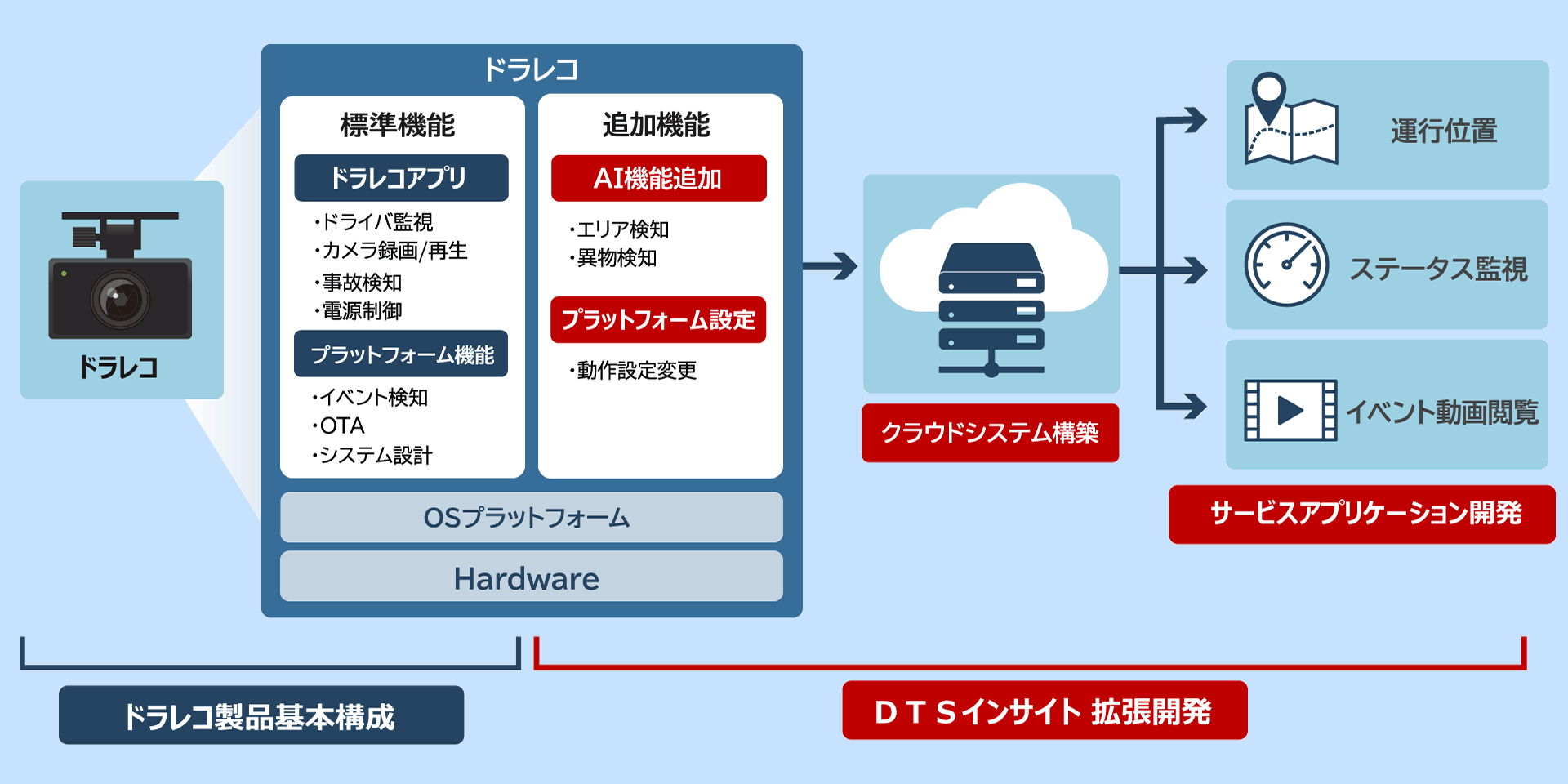This screenshot has width=1568, height=784.
Task: Click the 事故検知 item
Action: click(359, 283)
